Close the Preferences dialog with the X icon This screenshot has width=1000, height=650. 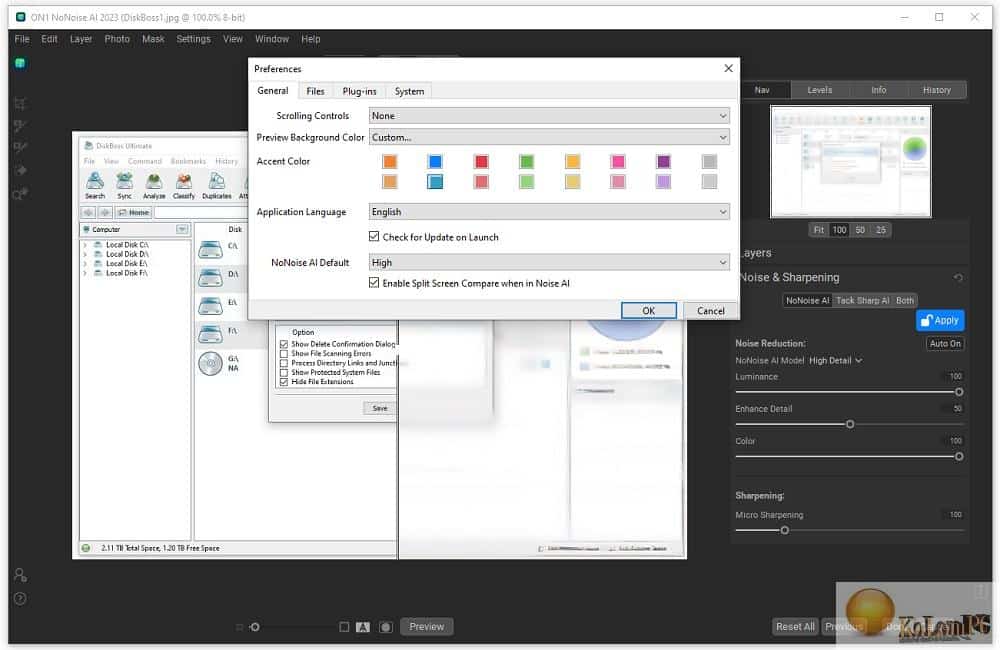click(728, 68)
